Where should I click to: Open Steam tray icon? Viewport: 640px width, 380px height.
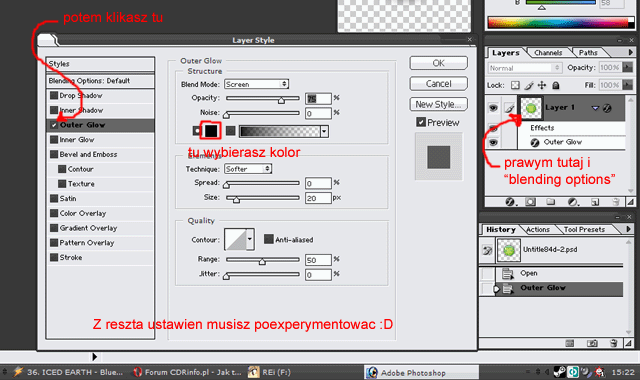coord(560,372)
